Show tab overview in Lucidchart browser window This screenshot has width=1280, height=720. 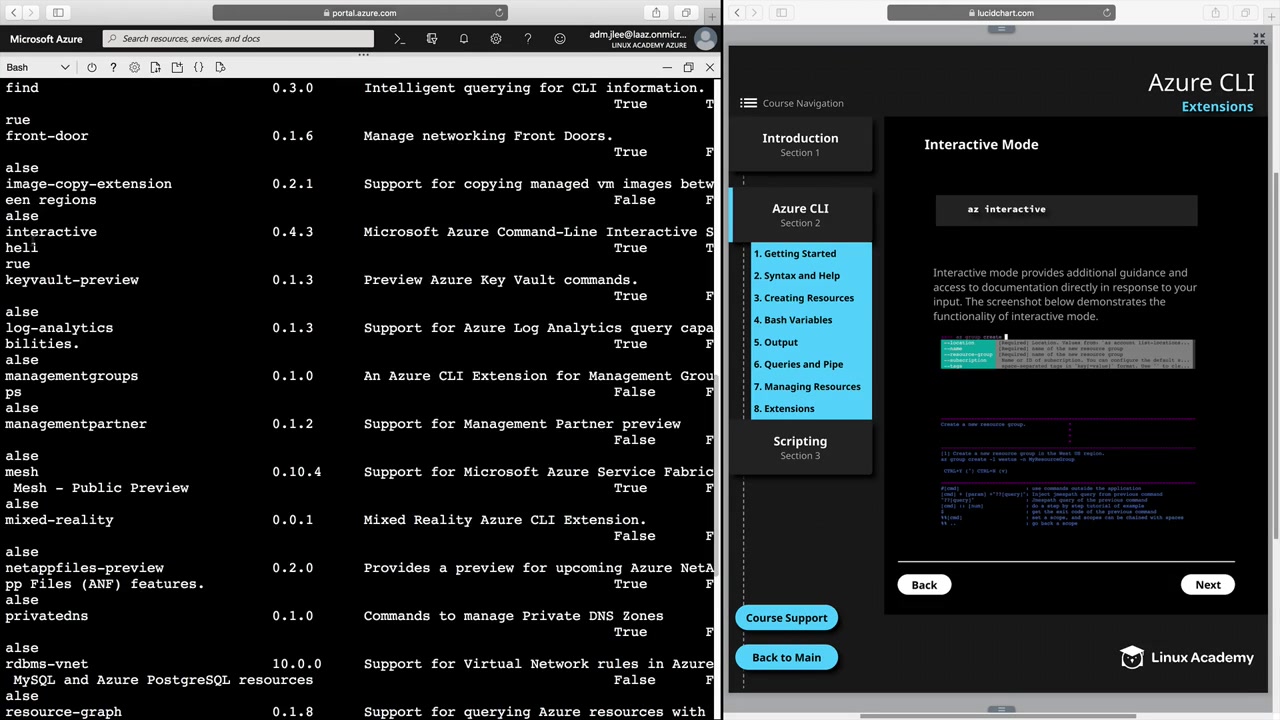click(x=1245, y=13)
